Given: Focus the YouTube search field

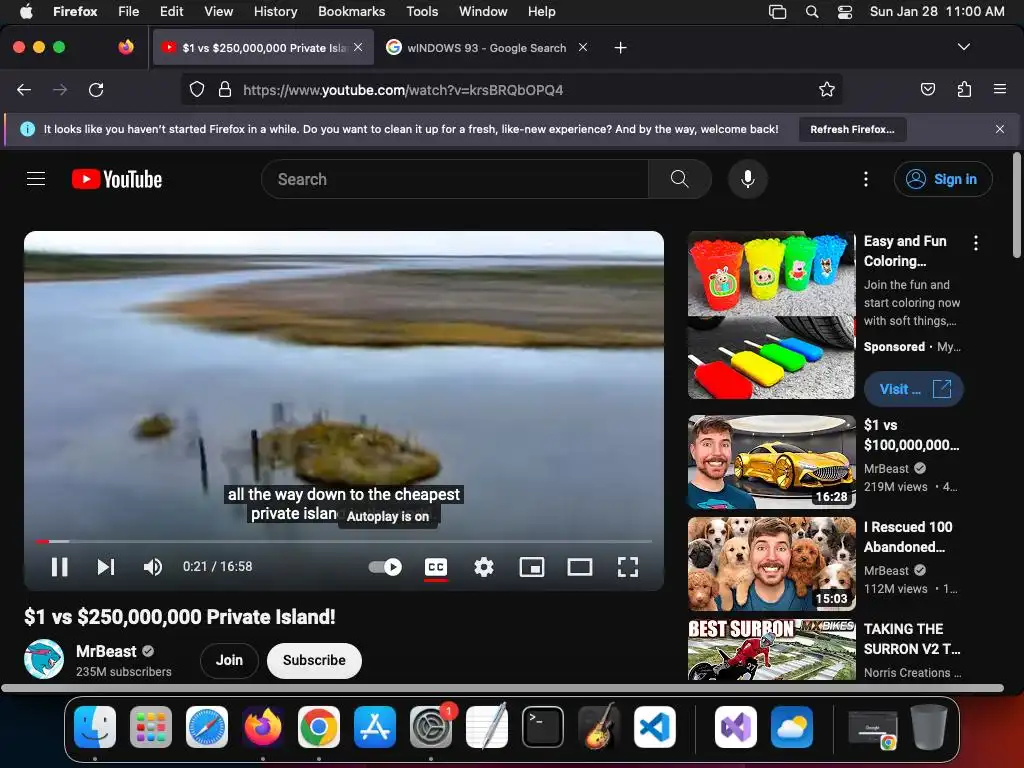Looking at the screenshot, I should (x=455, y=179).
